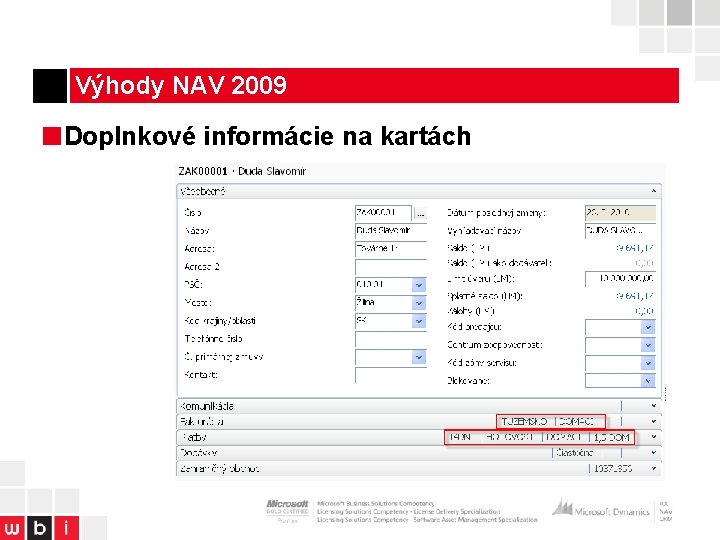Open the Kód predajcu dropdown arrow

pos(648,327)
